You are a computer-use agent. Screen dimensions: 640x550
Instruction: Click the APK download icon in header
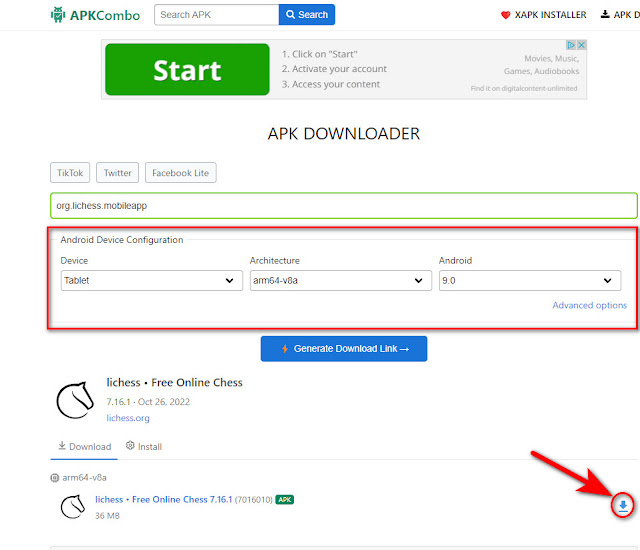click(x=604, y=15)
